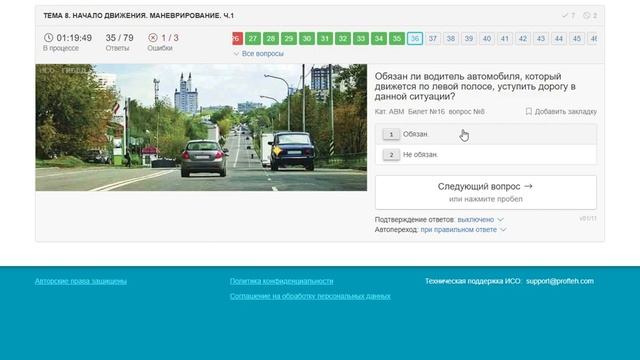Open Политика конфиденциальности link
Viewport: 640px width, 360px height.
pyautogui.click(x=281, y=281)
